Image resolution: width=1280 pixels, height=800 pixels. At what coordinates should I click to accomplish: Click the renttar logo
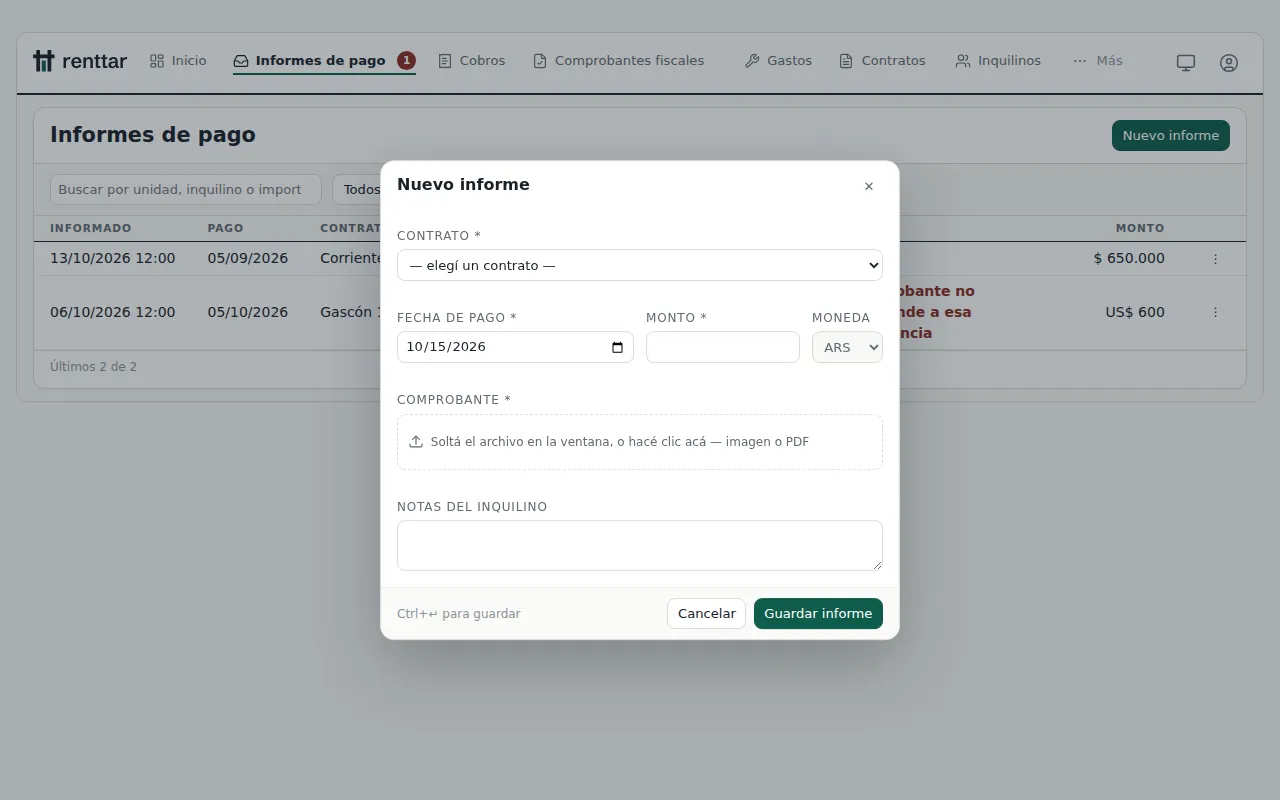[x=80, y=61]
